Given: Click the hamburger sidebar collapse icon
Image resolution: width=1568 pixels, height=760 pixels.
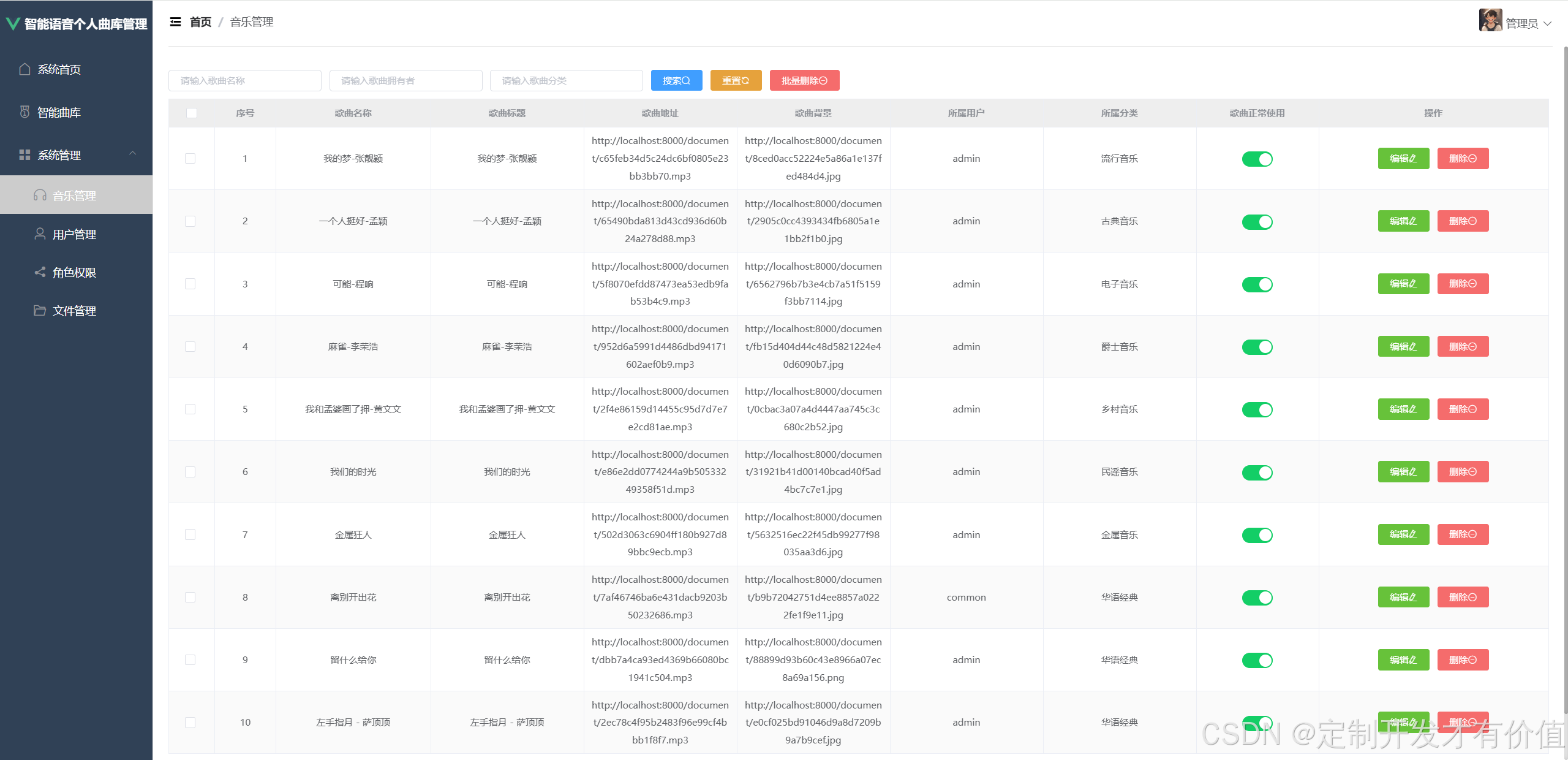Looking at the screenshot, I should point(175,22).
